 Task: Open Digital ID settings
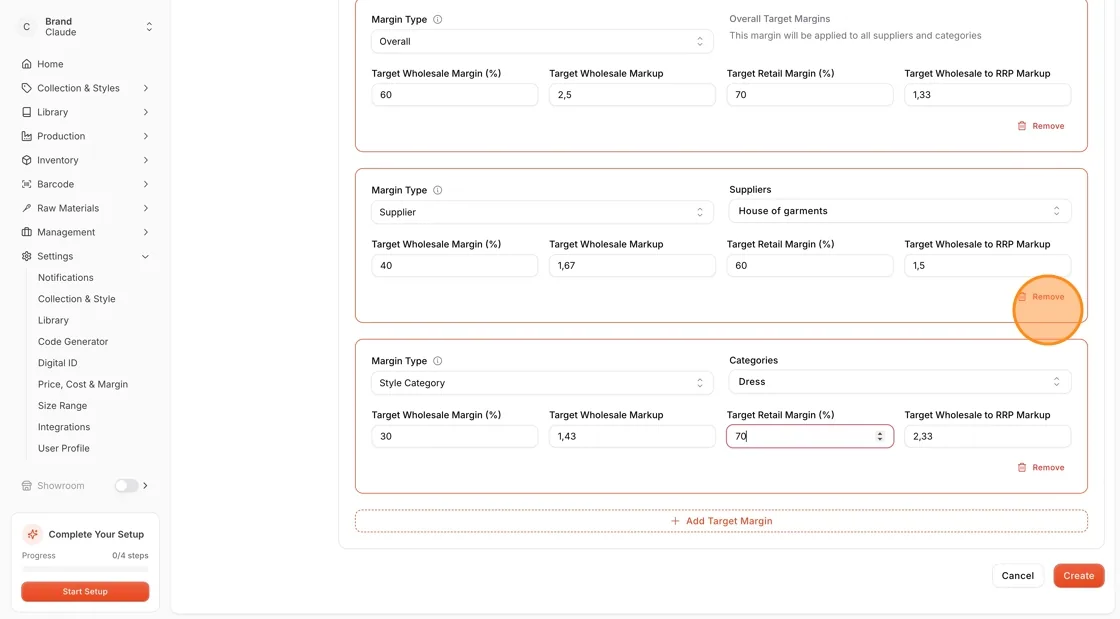tap(57, 363)
